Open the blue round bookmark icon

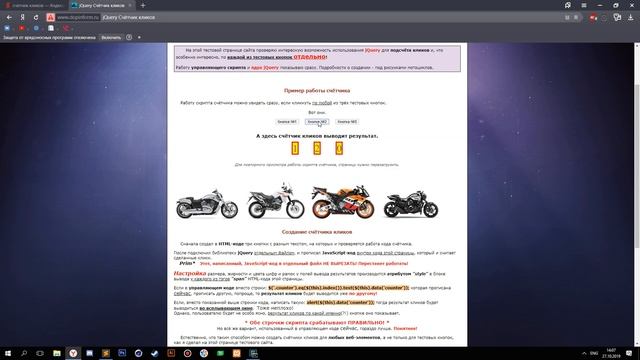[x=36, y=28]
